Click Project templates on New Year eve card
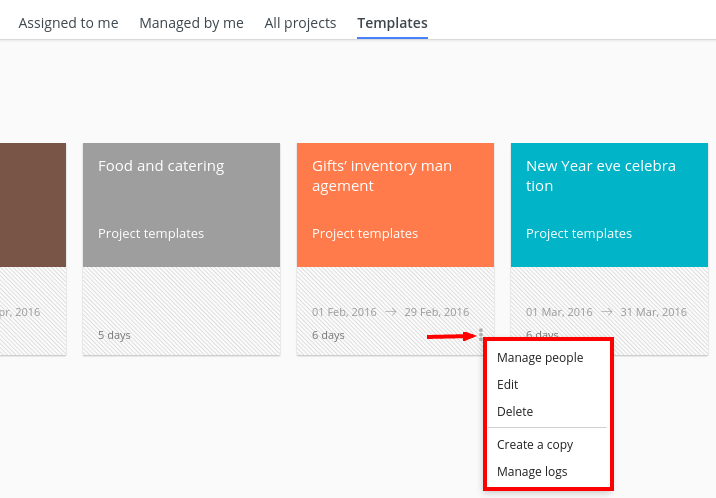The image size is (716, 498). pyautogui.click(x=579, y=234)
